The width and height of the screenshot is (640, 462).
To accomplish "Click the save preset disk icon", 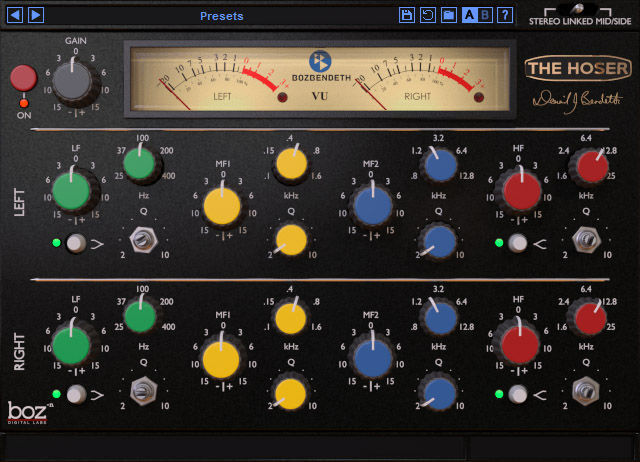I will point(406,15).
